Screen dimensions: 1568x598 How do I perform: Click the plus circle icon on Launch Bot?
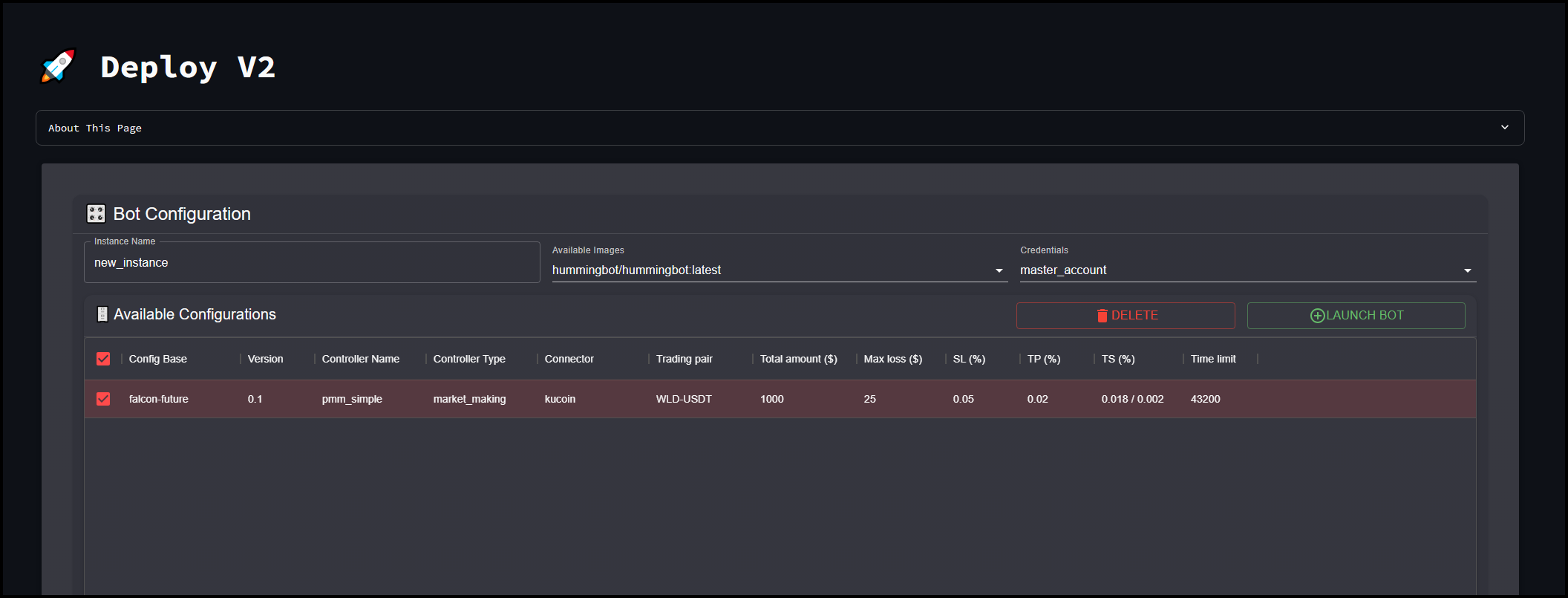[1317, 316]
